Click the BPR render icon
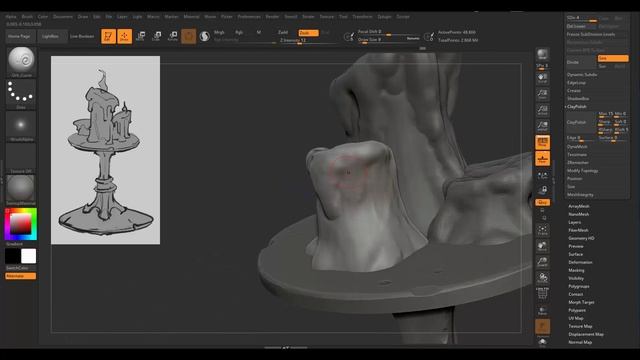The width and height of the screenshot is (640, 360). point(542,54)
